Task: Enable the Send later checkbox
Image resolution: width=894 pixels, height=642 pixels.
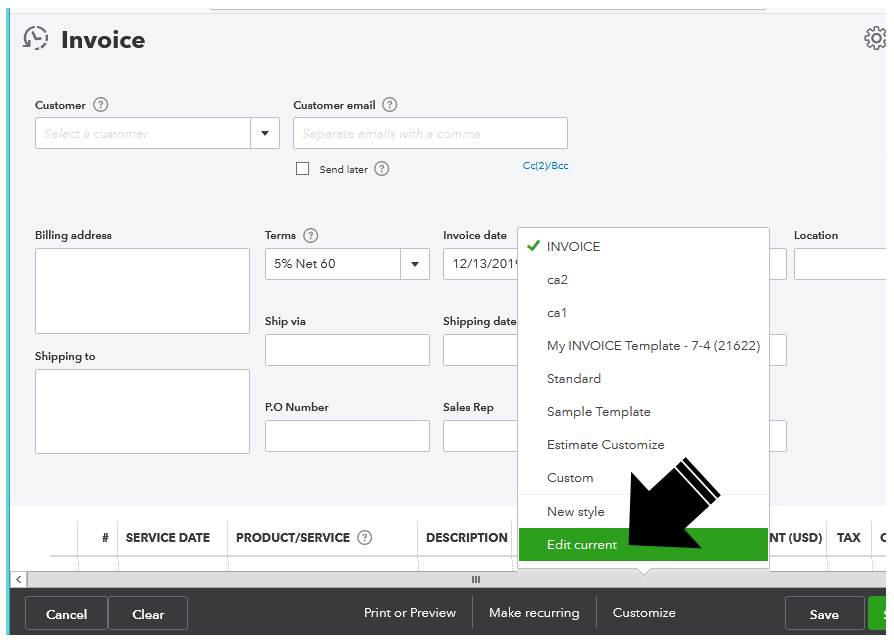Action: pos(302,169)
